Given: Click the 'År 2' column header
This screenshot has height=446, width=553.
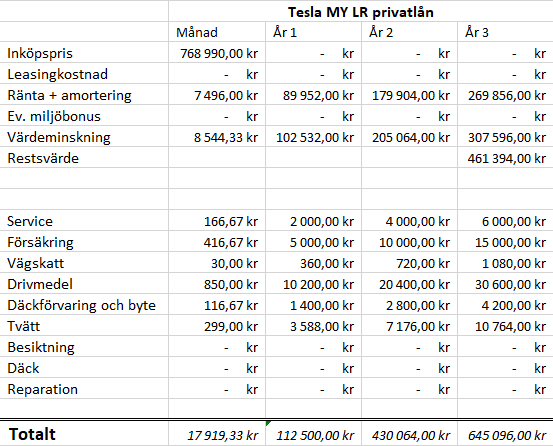Looking at the screenshot, I should (409, 32).
